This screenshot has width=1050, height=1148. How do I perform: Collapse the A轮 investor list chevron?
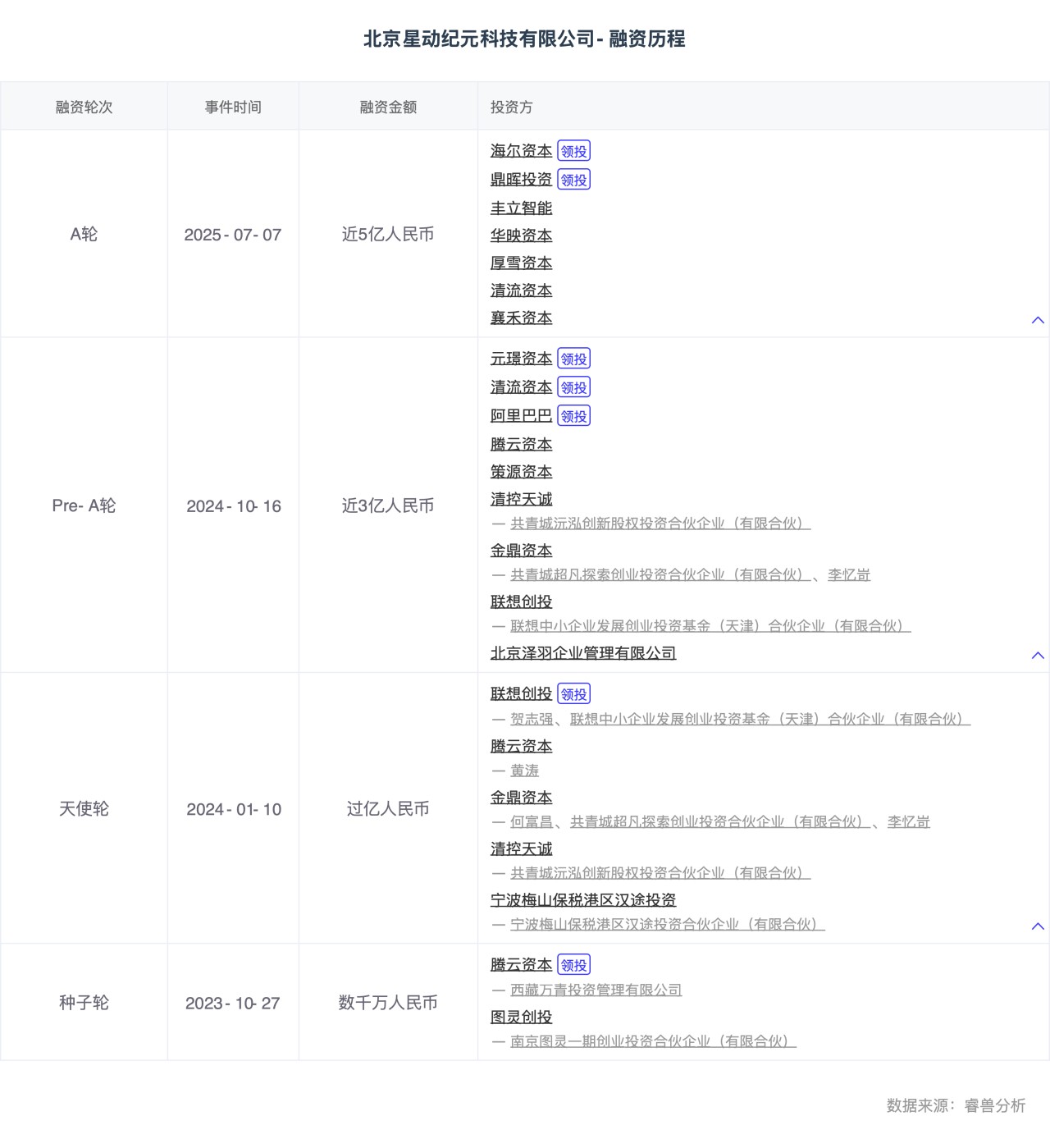pyautogui.click(x=1038, y=320)
